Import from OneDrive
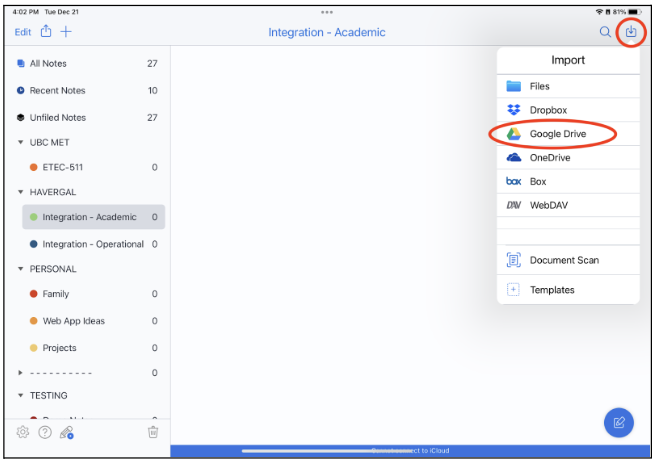 [x=568, y=158]
